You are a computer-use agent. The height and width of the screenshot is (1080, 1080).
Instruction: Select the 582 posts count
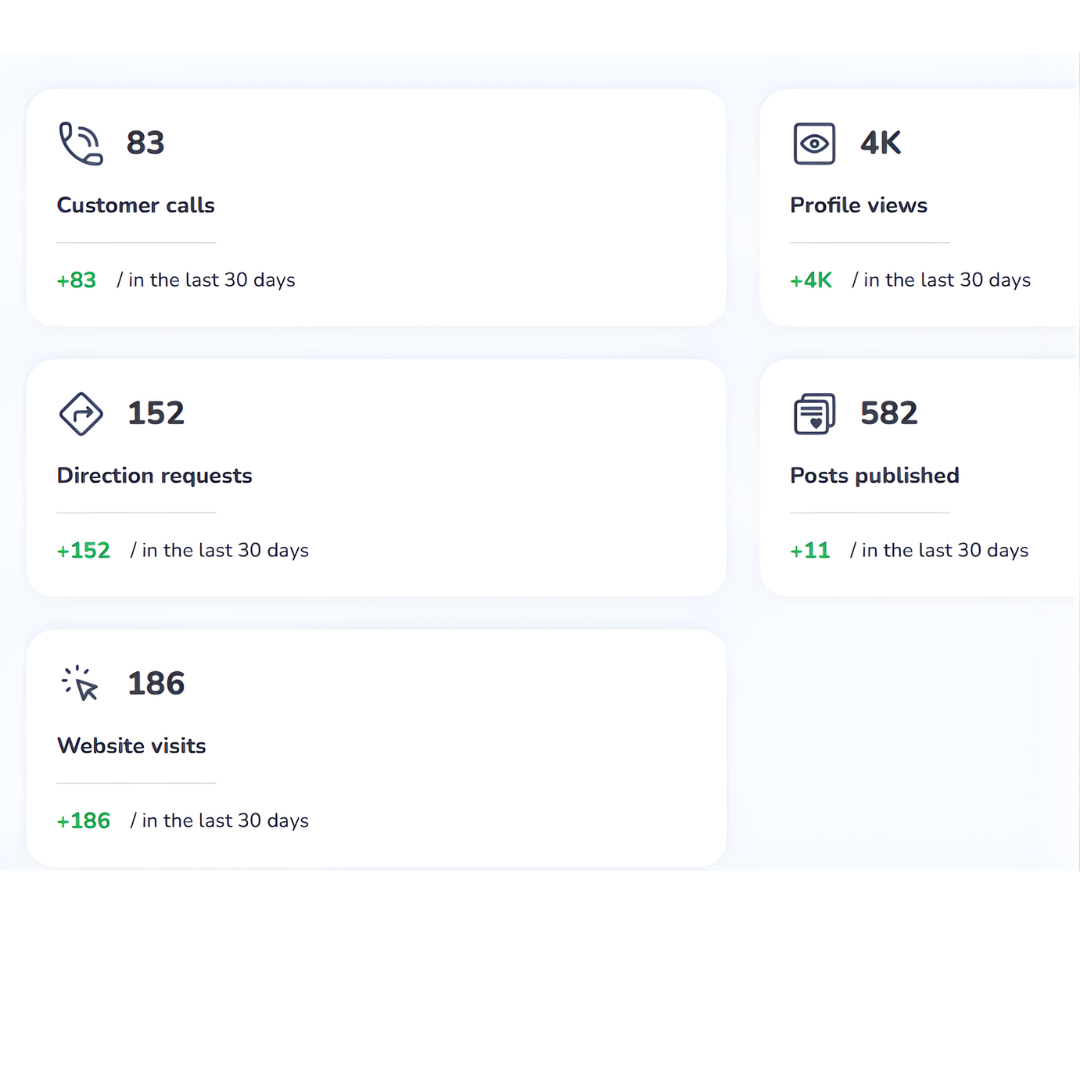[x=889, y=413]
